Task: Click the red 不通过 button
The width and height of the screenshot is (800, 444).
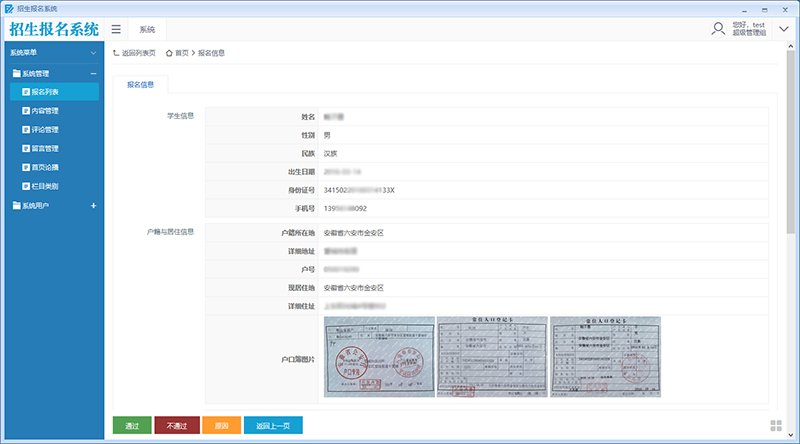Action: coord(177,426)
